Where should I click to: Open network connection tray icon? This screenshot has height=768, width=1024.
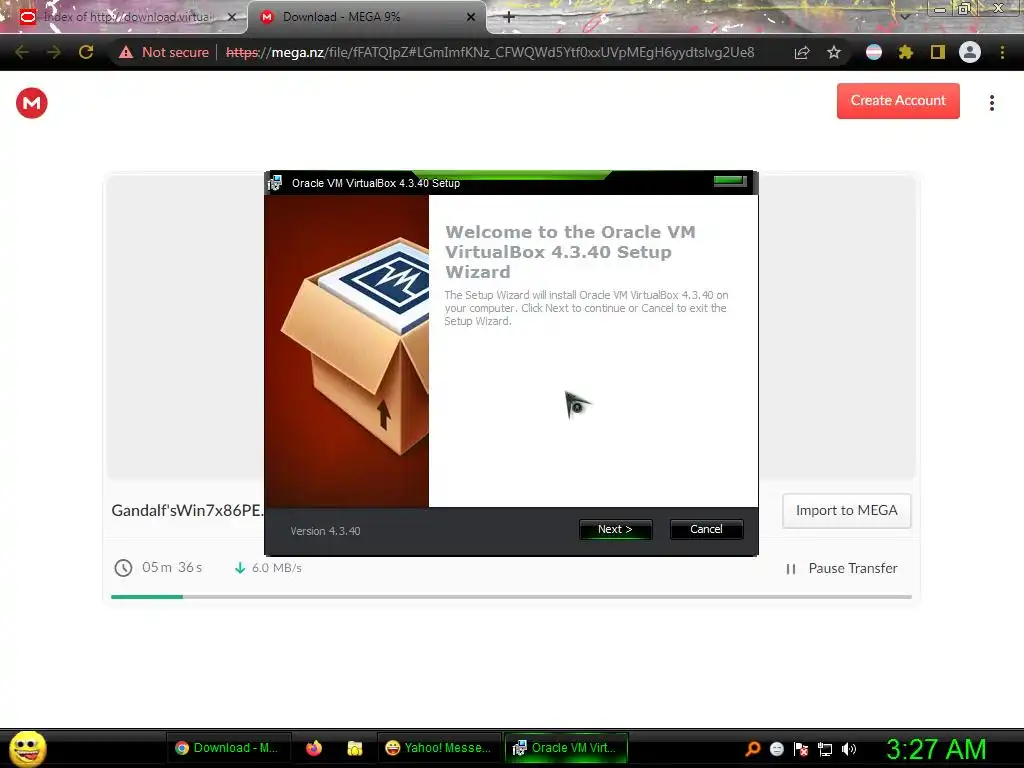(825, 749)
